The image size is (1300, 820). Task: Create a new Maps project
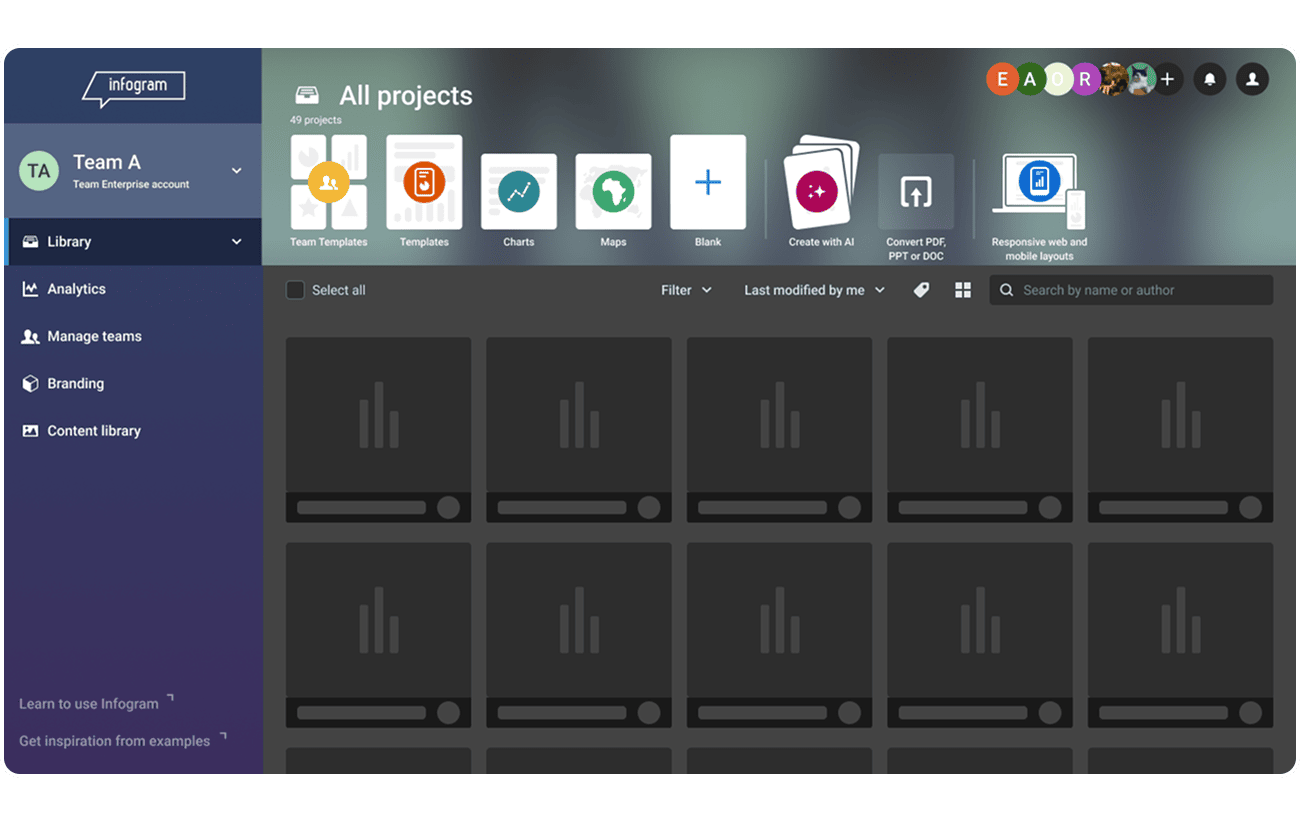point(613,201)
